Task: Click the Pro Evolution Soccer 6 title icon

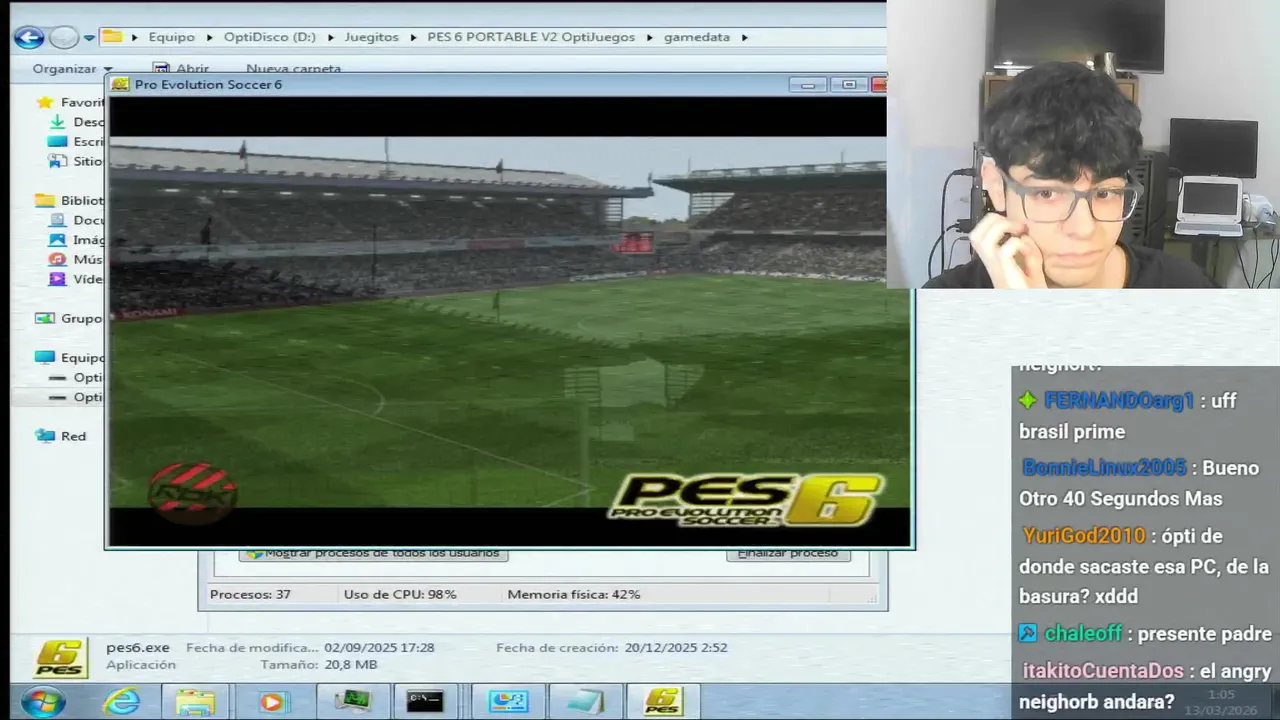Action: point(120,85)
